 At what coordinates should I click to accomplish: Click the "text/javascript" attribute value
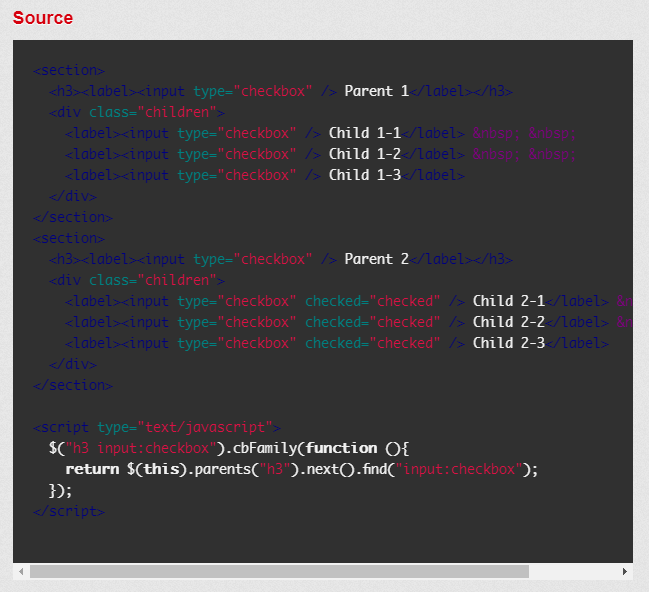tap(204, 427)
